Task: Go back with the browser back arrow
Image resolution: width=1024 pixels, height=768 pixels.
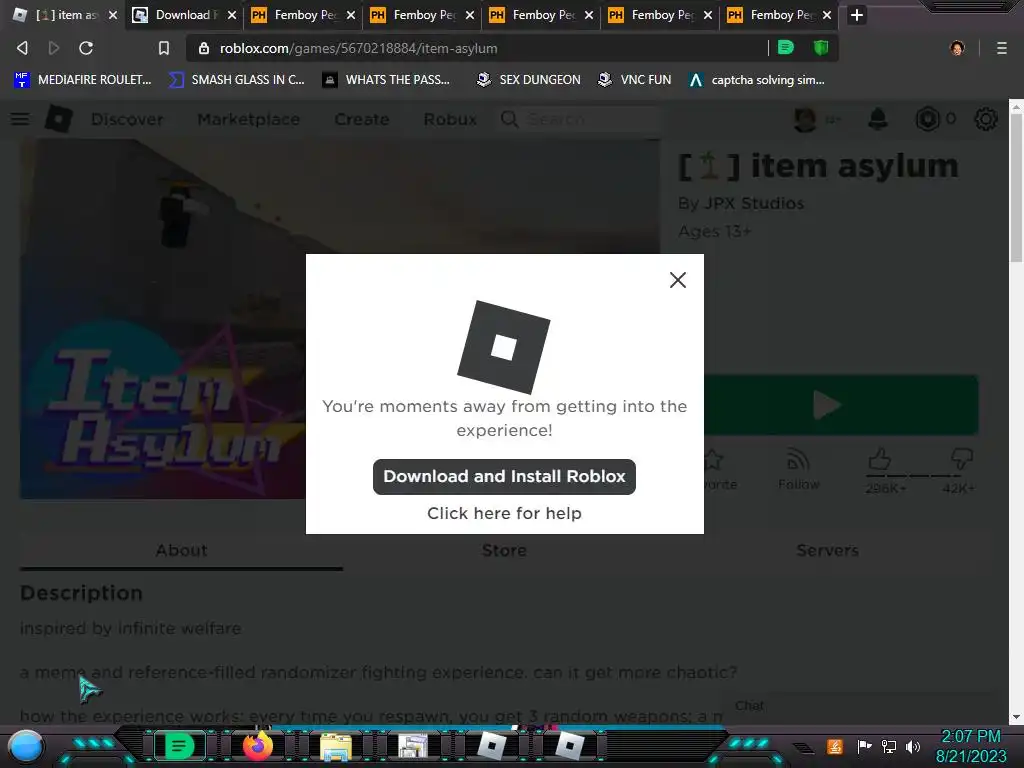Action: tap(22, 48)
